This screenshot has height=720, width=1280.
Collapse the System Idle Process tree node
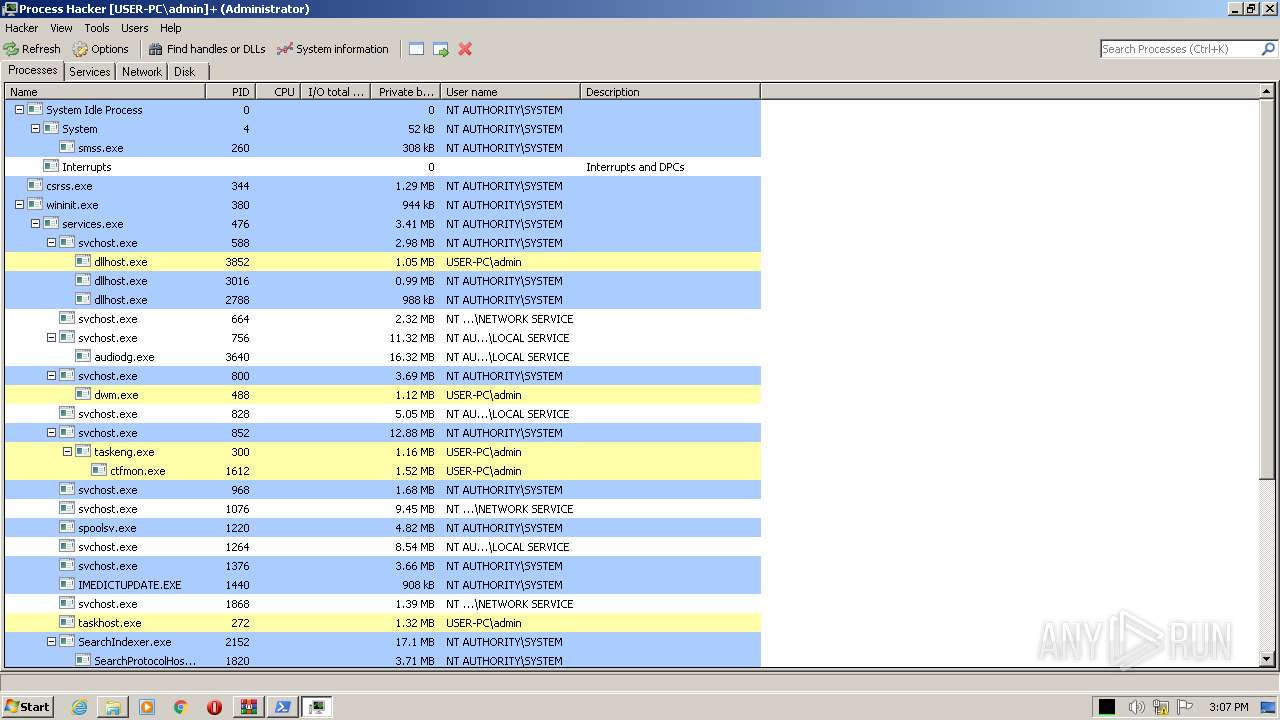[x=19, y=110]
